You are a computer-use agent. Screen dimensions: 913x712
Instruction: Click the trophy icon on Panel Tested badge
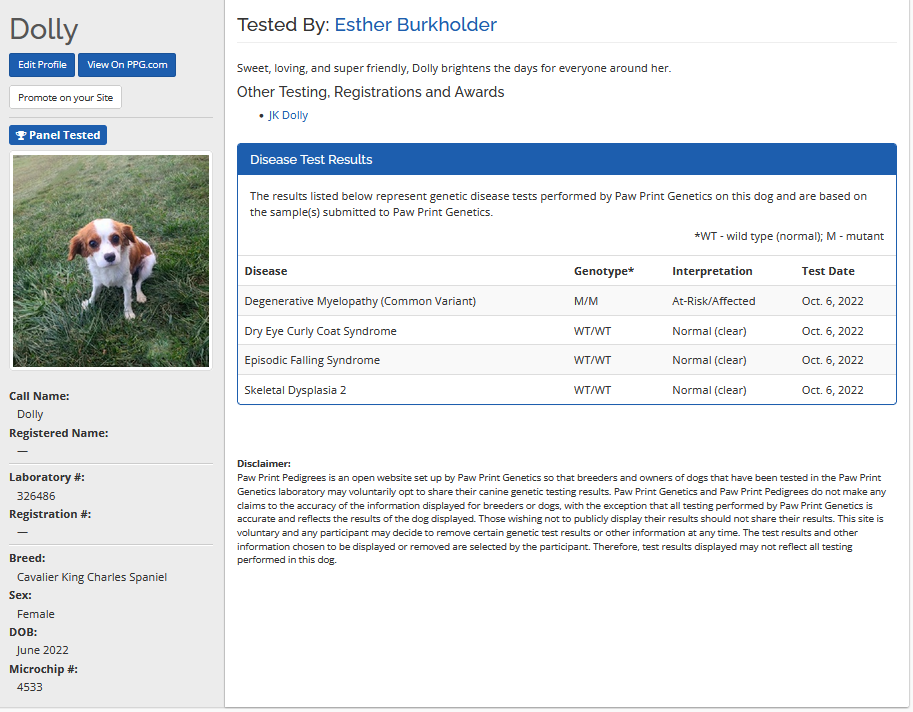(21, 135)
